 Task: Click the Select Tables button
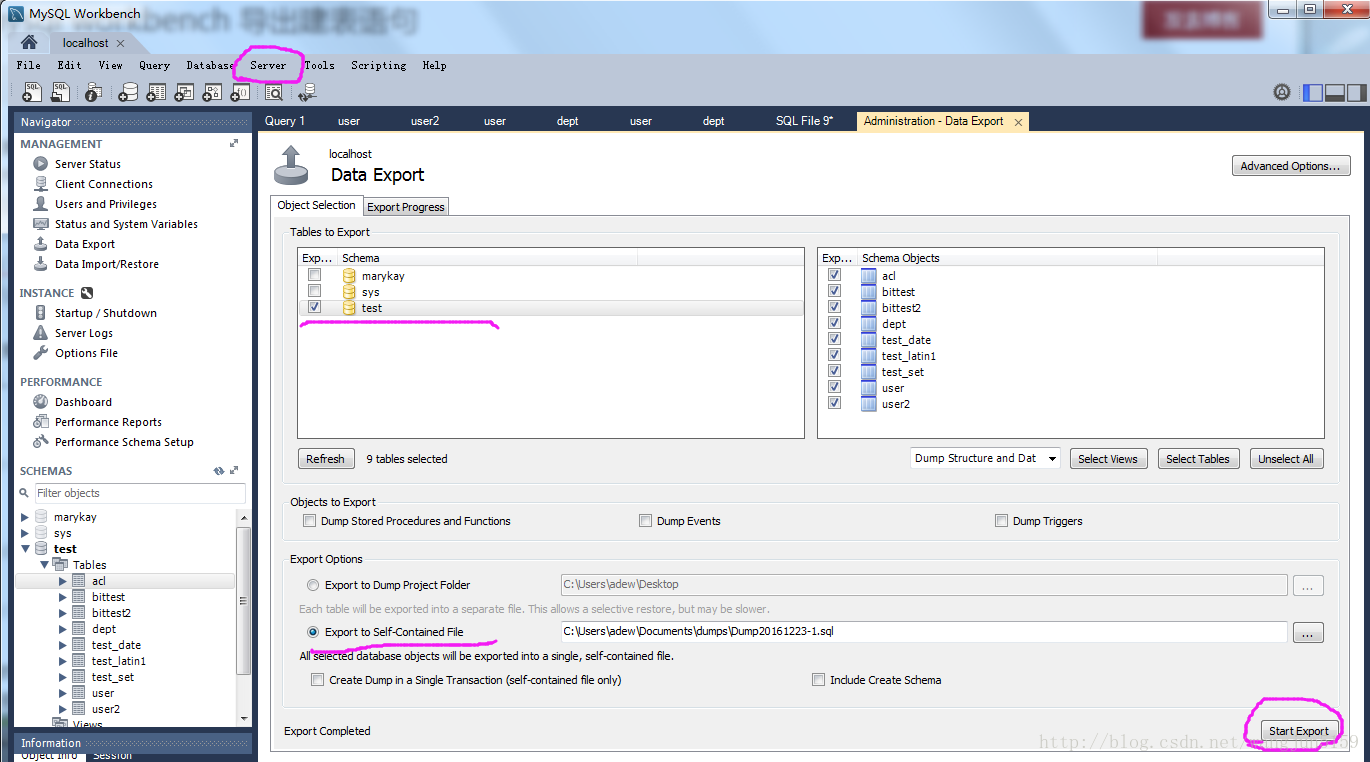pos(1197,459)
